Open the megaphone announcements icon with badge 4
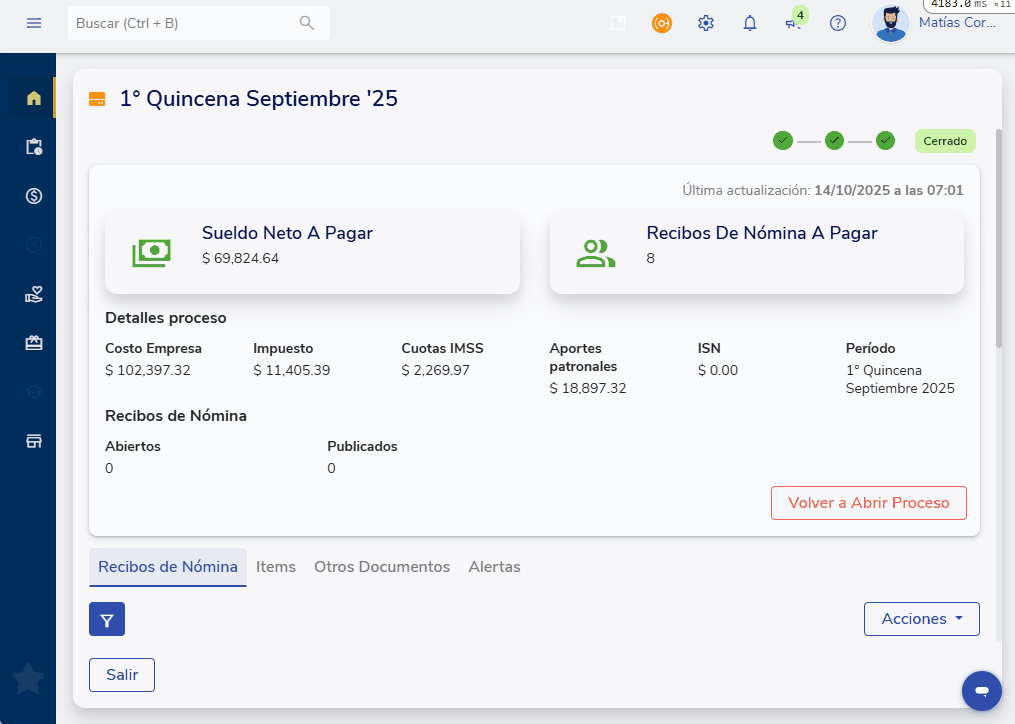 [x=792, y=24]
